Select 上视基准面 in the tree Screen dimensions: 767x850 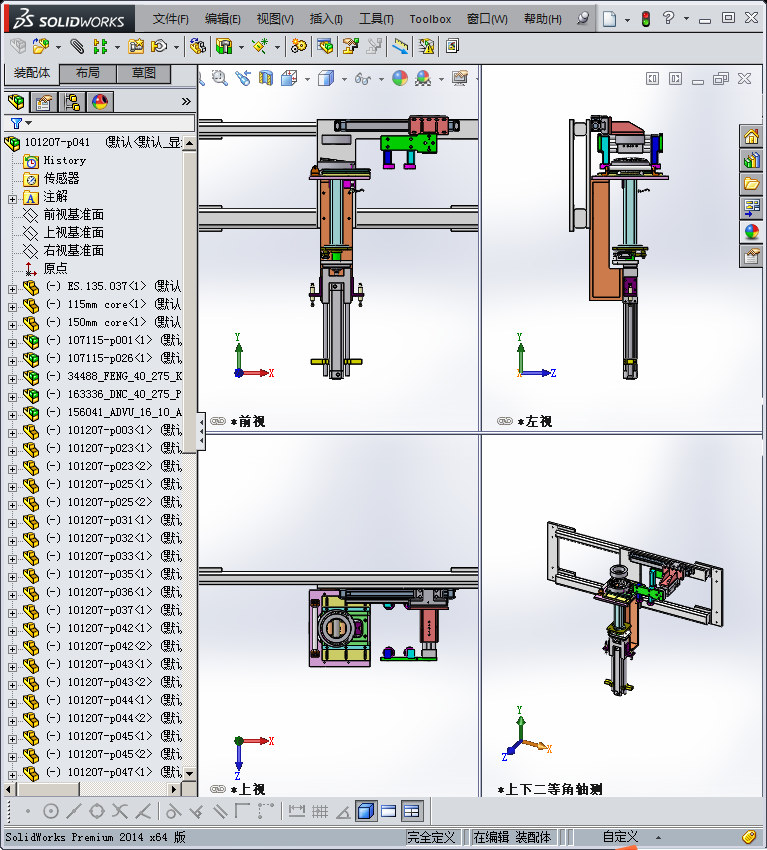tap(74, 233)
